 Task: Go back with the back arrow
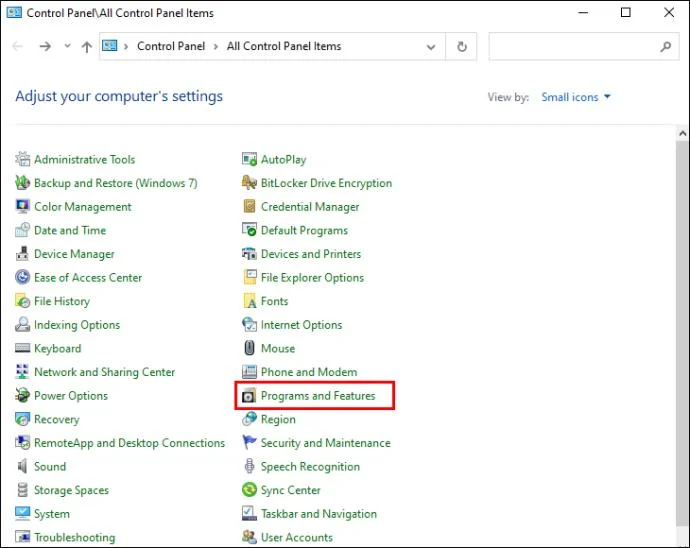[18, 46]
